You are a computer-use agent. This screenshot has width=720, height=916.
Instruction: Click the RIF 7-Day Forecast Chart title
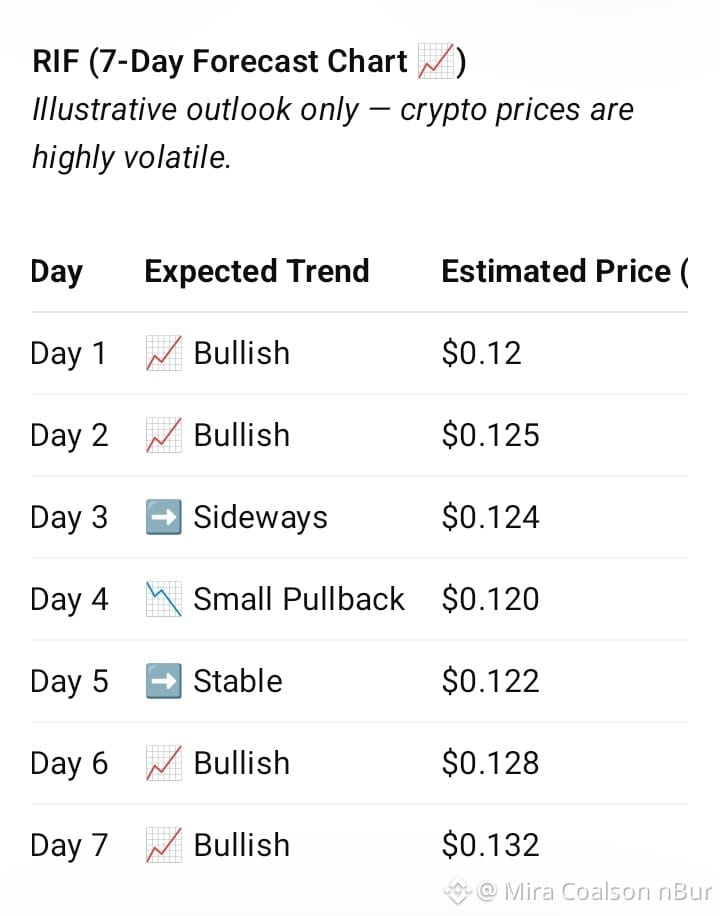point(250,61)
